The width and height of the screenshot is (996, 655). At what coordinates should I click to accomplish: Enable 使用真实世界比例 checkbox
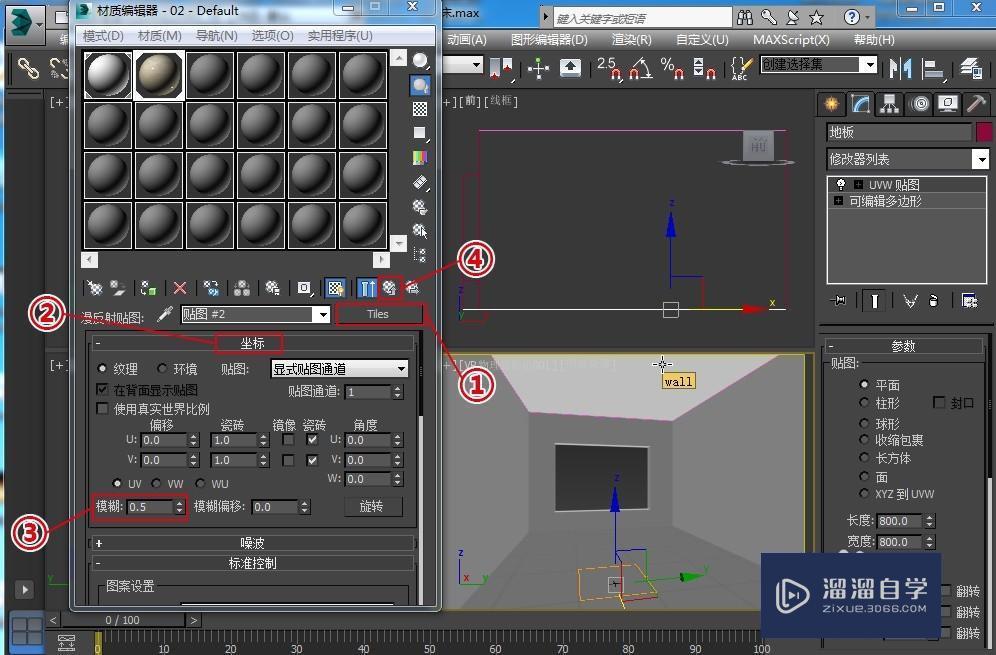(102, 409)
